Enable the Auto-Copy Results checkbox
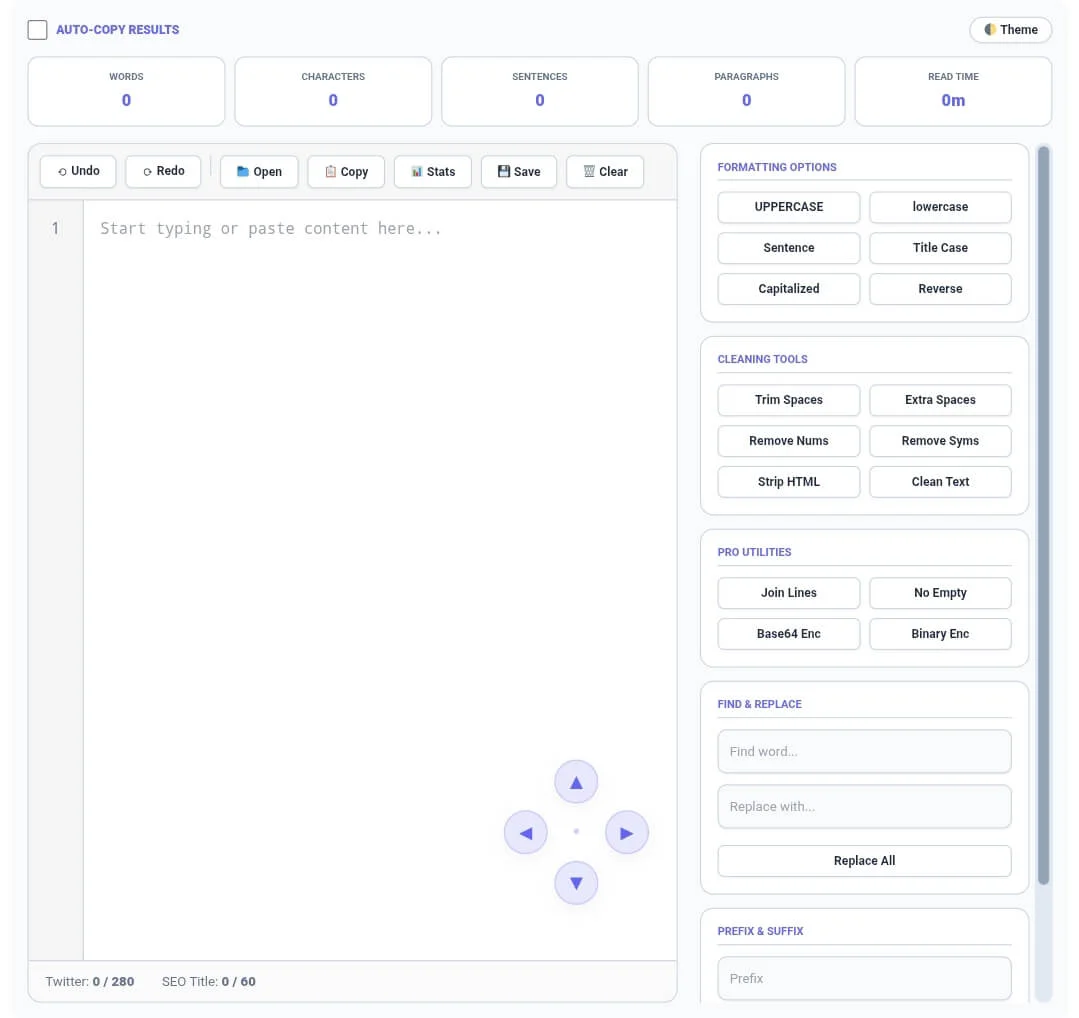The width and height of the screenshot is (1079, 1018). click(x=37, y=30)
